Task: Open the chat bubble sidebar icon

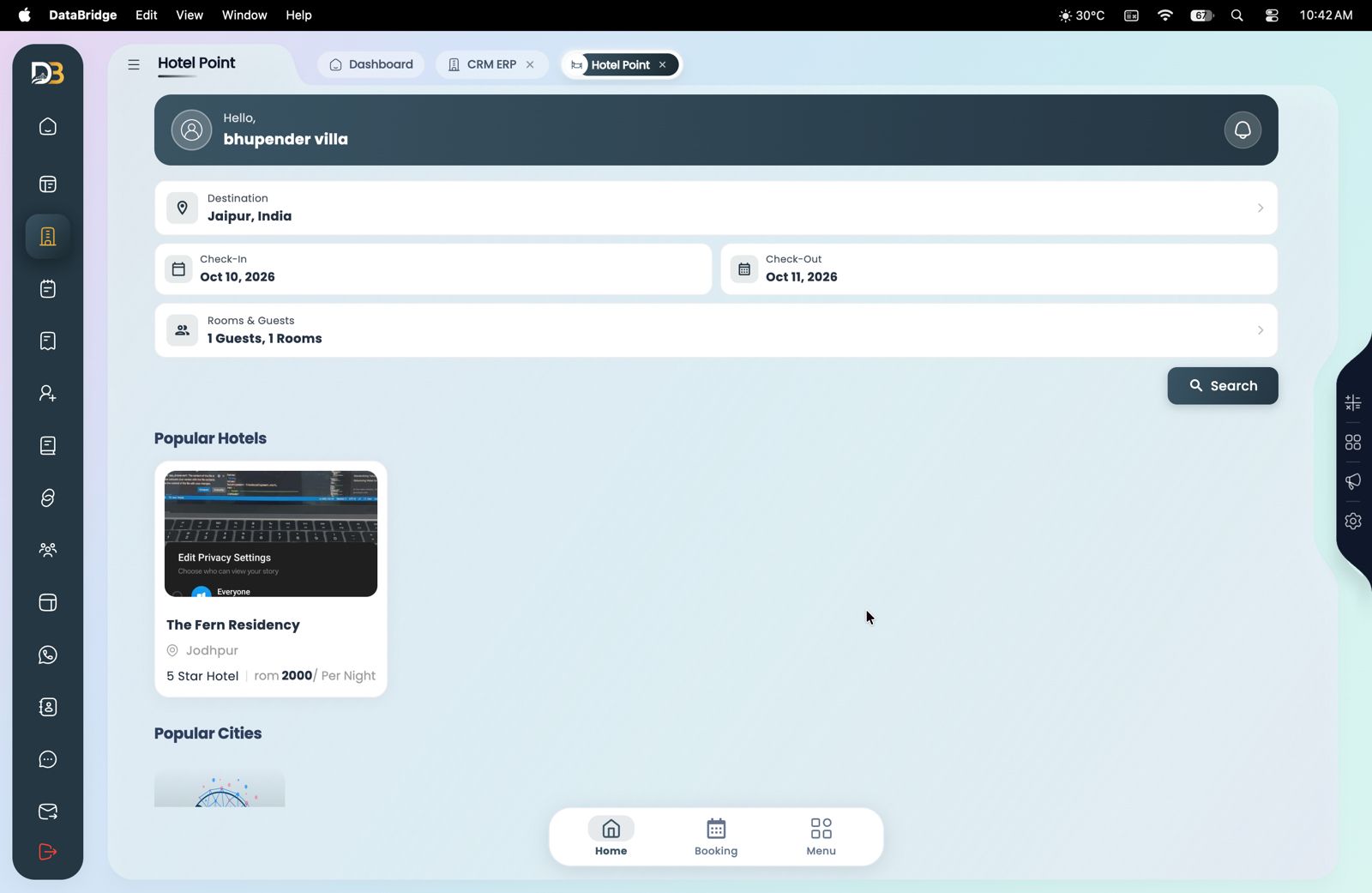Action: point(48,759)
